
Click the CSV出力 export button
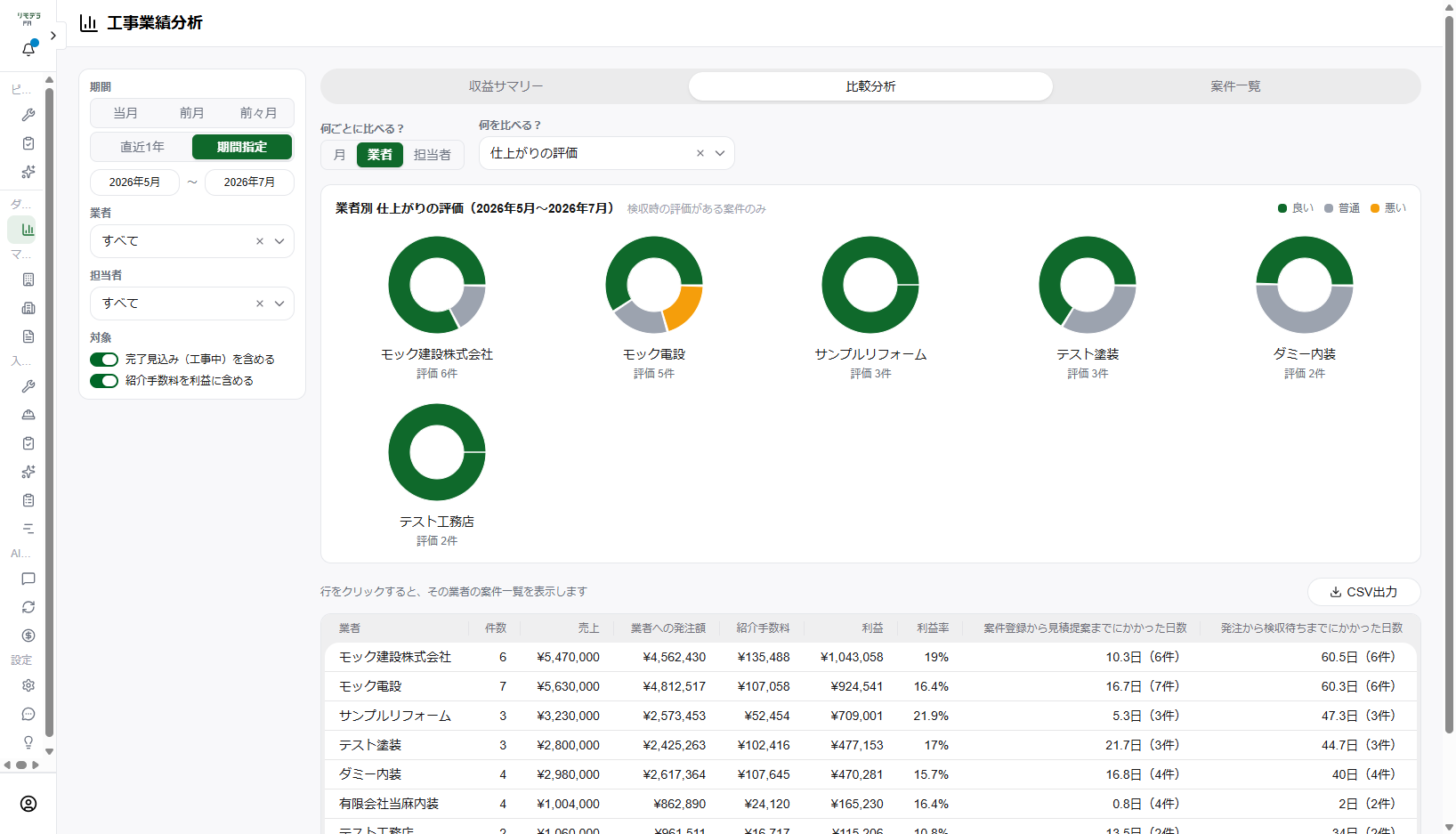pos(1363,592)
